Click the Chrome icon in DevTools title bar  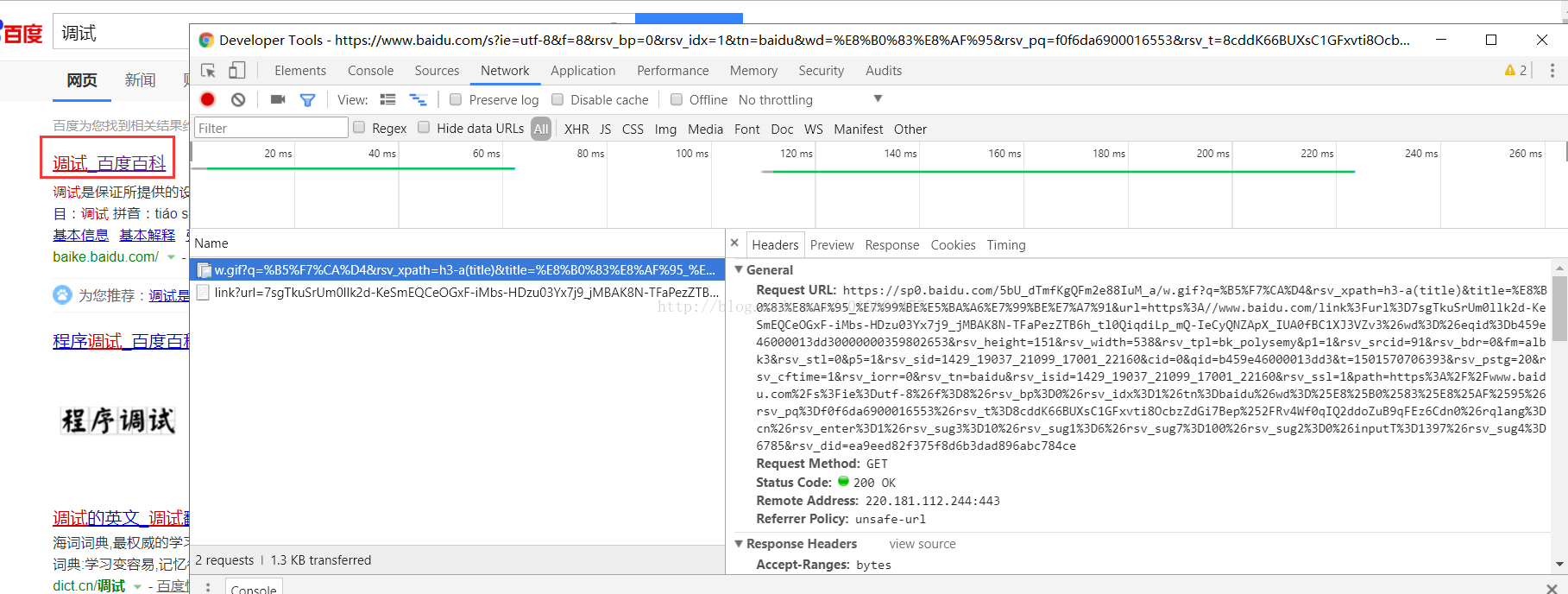[x=206, y=40]
